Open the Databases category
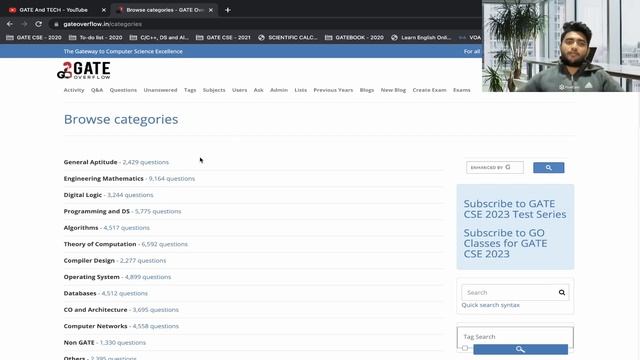The image size is (640, 360). 80,293
